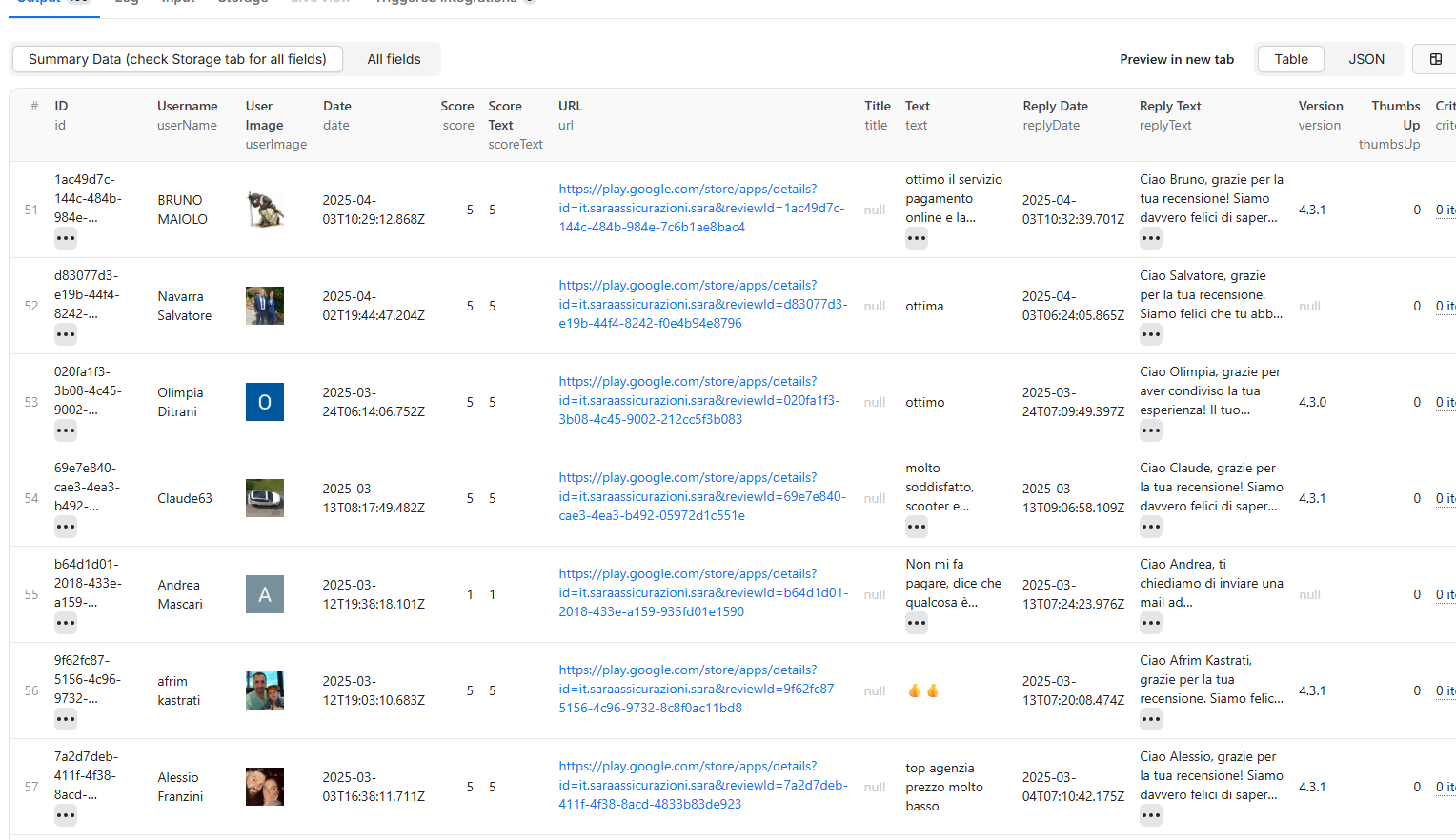Expand the truncated ID 69e7e840 in row 54
Image resolution: width=1456 pixels, height=840 pixels.
(x=66, y=527)
